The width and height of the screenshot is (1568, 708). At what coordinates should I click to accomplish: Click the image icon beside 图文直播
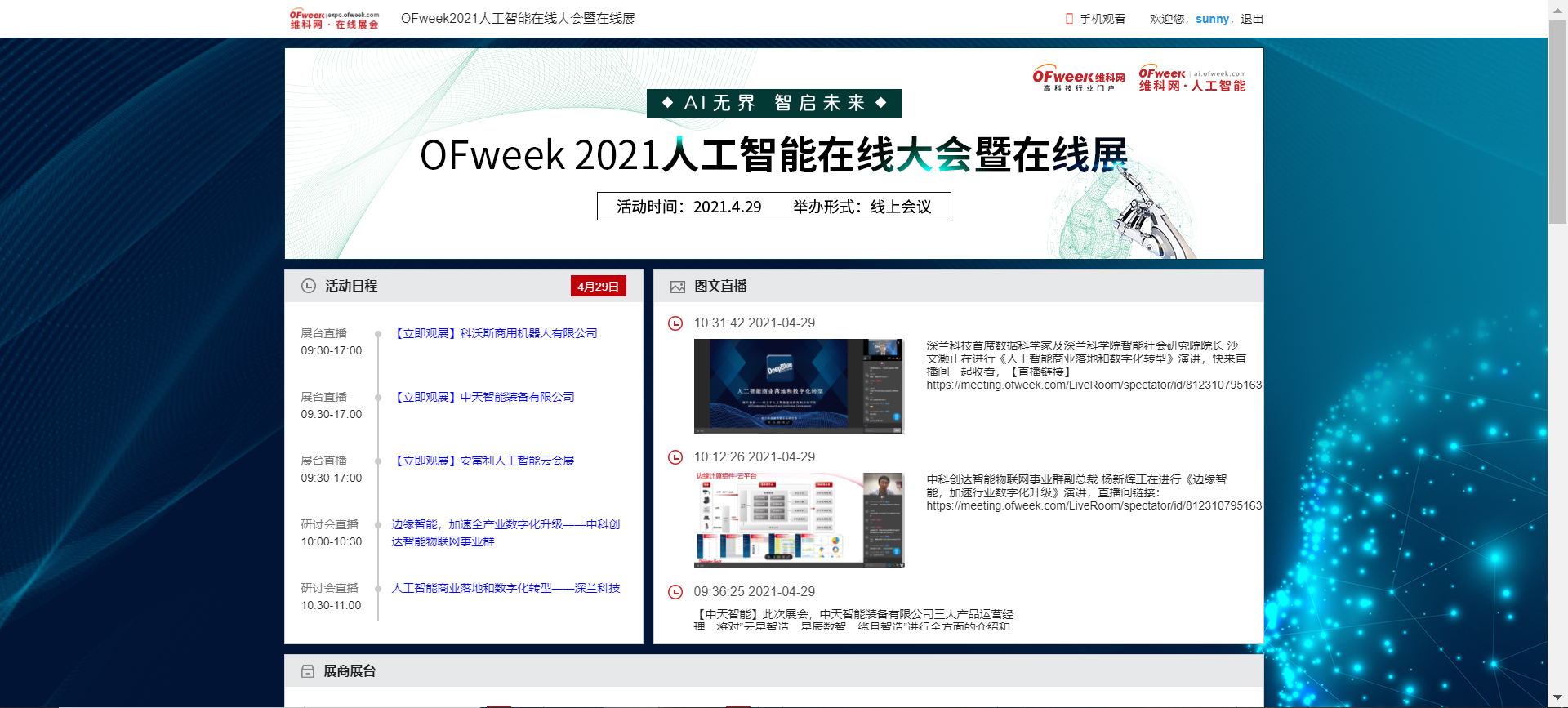point(678,287)
